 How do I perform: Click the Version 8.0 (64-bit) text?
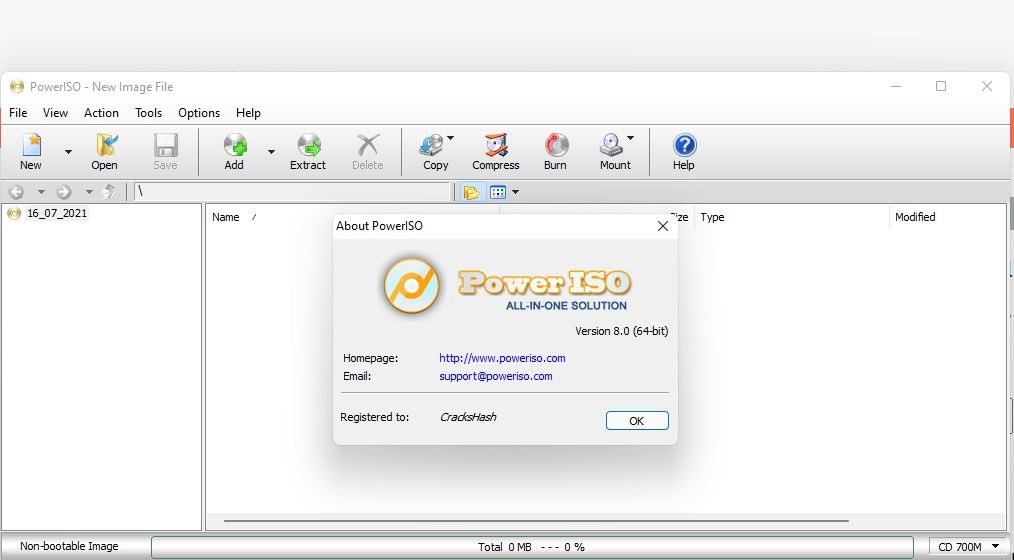[x=621, y=330]
